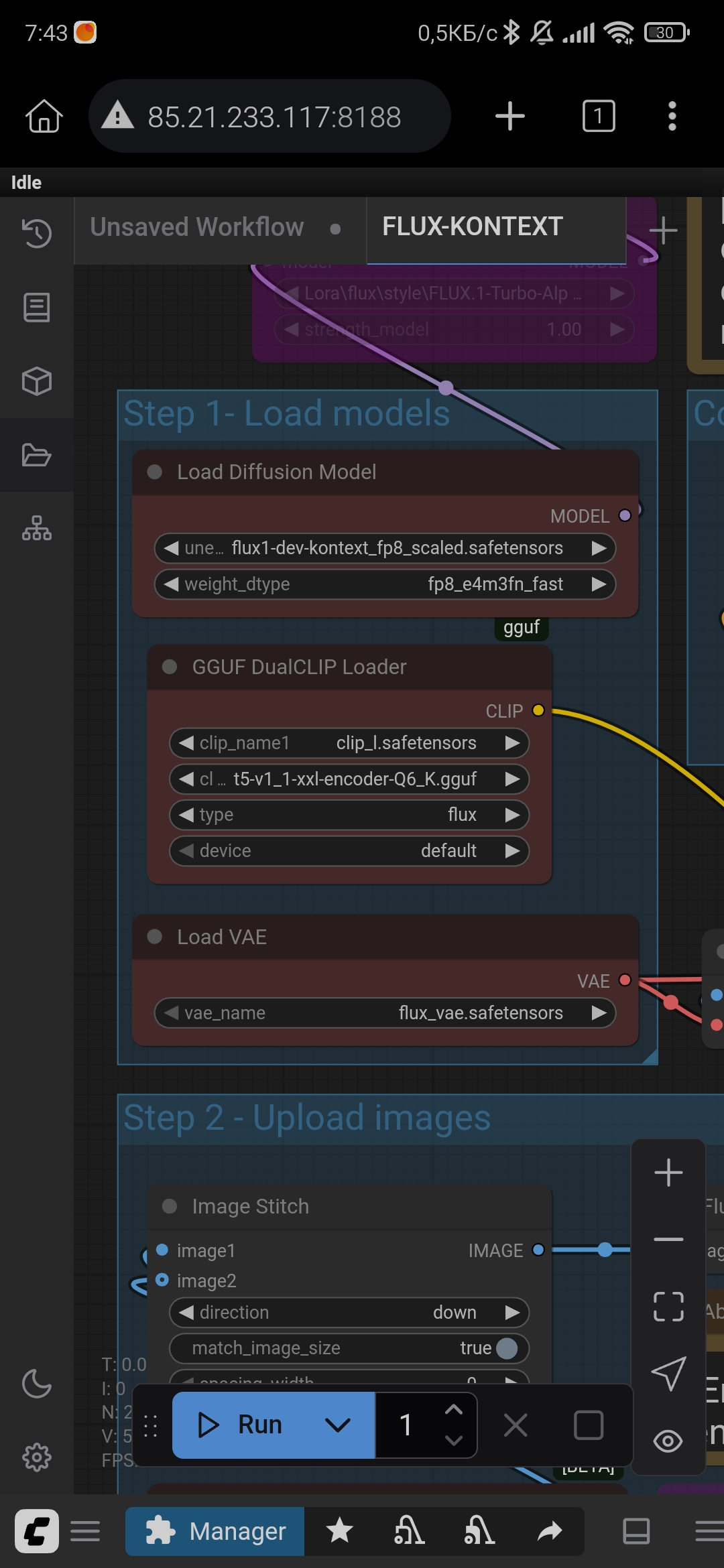Open the workflow history queue icon

tap(37, 233)
